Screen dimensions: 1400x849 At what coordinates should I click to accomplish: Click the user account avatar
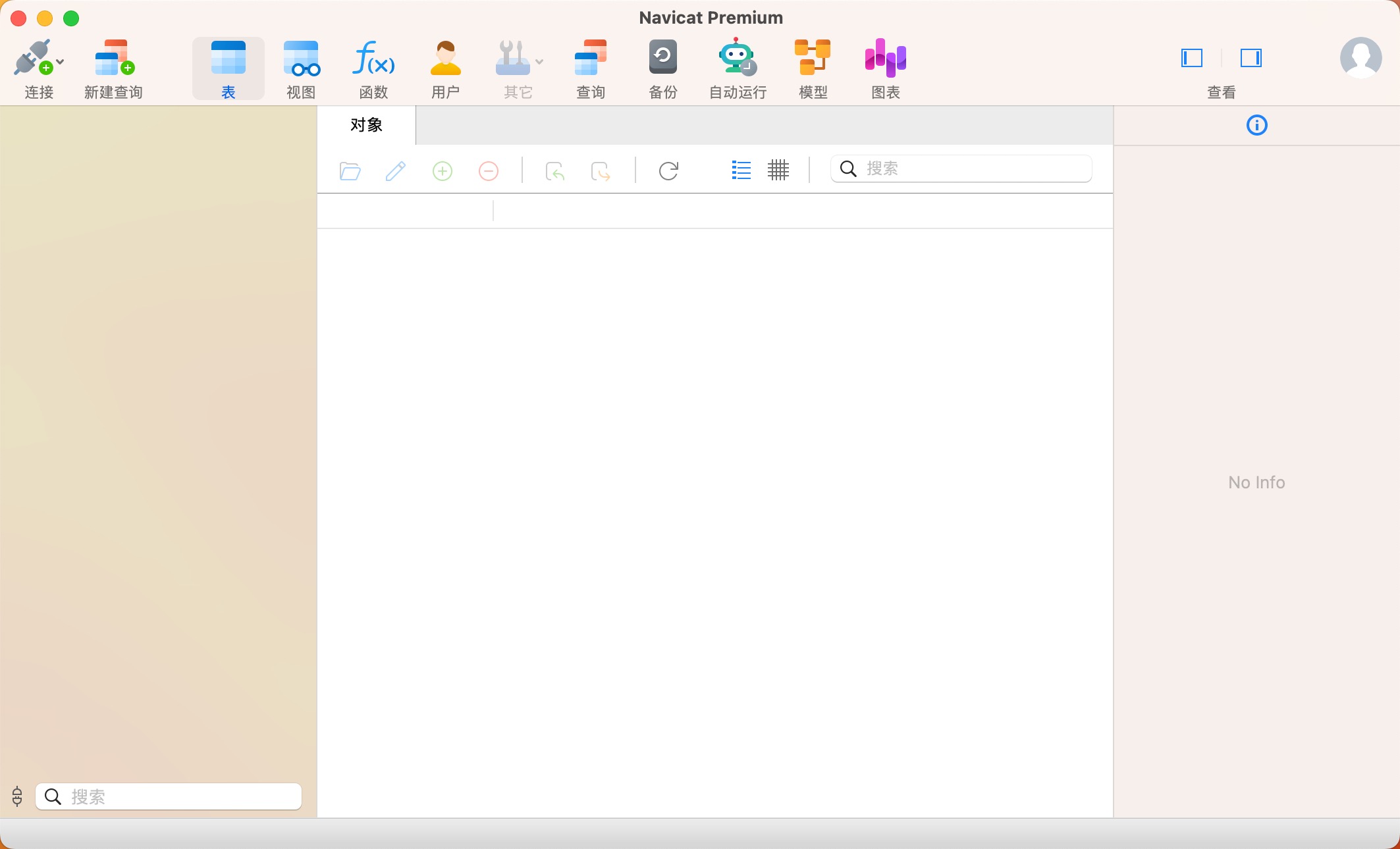point(1360,58)
